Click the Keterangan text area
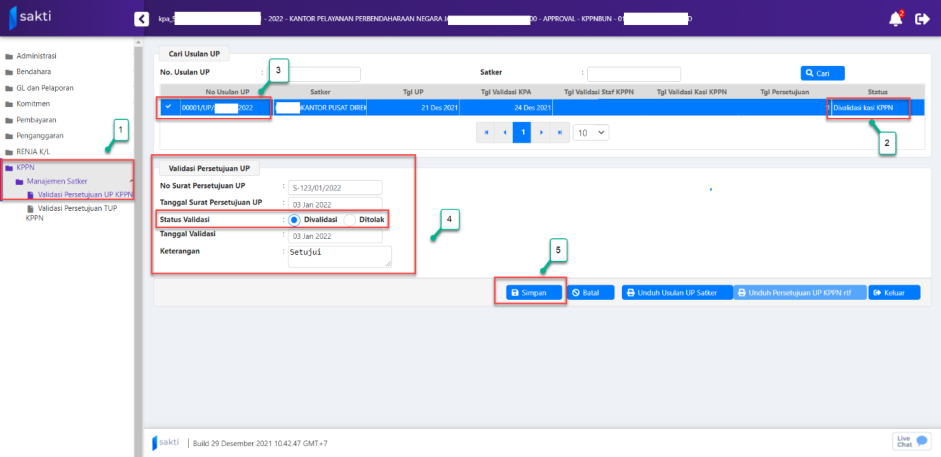941x457 pixels. [x=339, y=256]
